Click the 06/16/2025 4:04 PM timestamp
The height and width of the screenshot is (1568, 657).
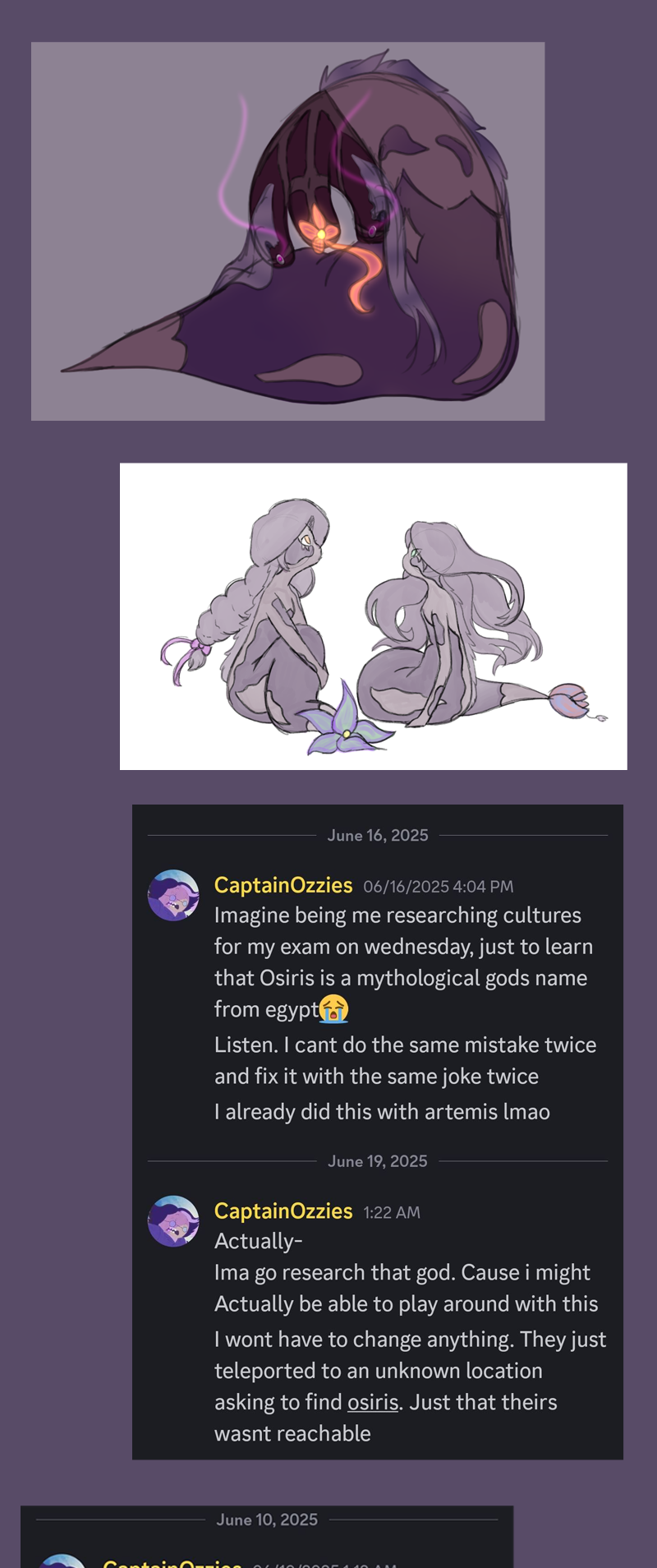(x=438, y=887)
